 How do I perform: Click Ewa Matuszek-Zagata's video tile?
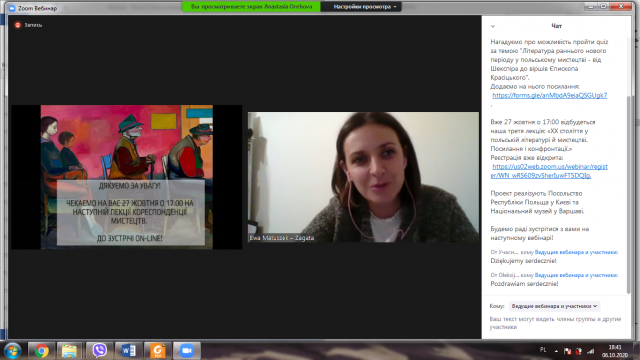[363, 177]
